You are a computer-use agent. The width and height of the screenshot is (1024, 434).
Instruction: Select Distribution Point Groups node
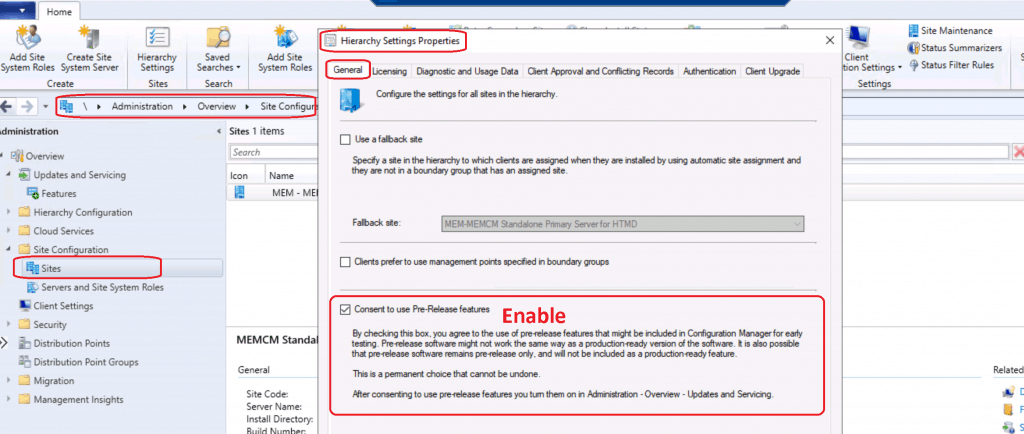(x=78, y=362)
